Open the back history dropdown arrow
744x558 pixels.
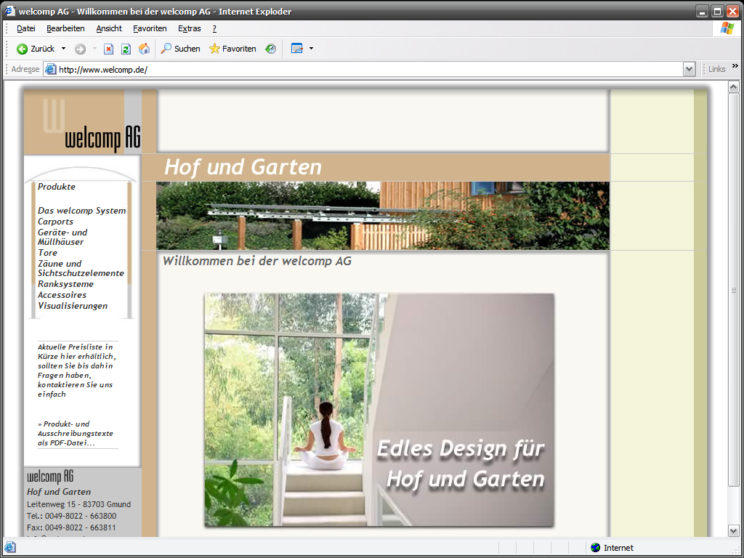pos(64,48)
